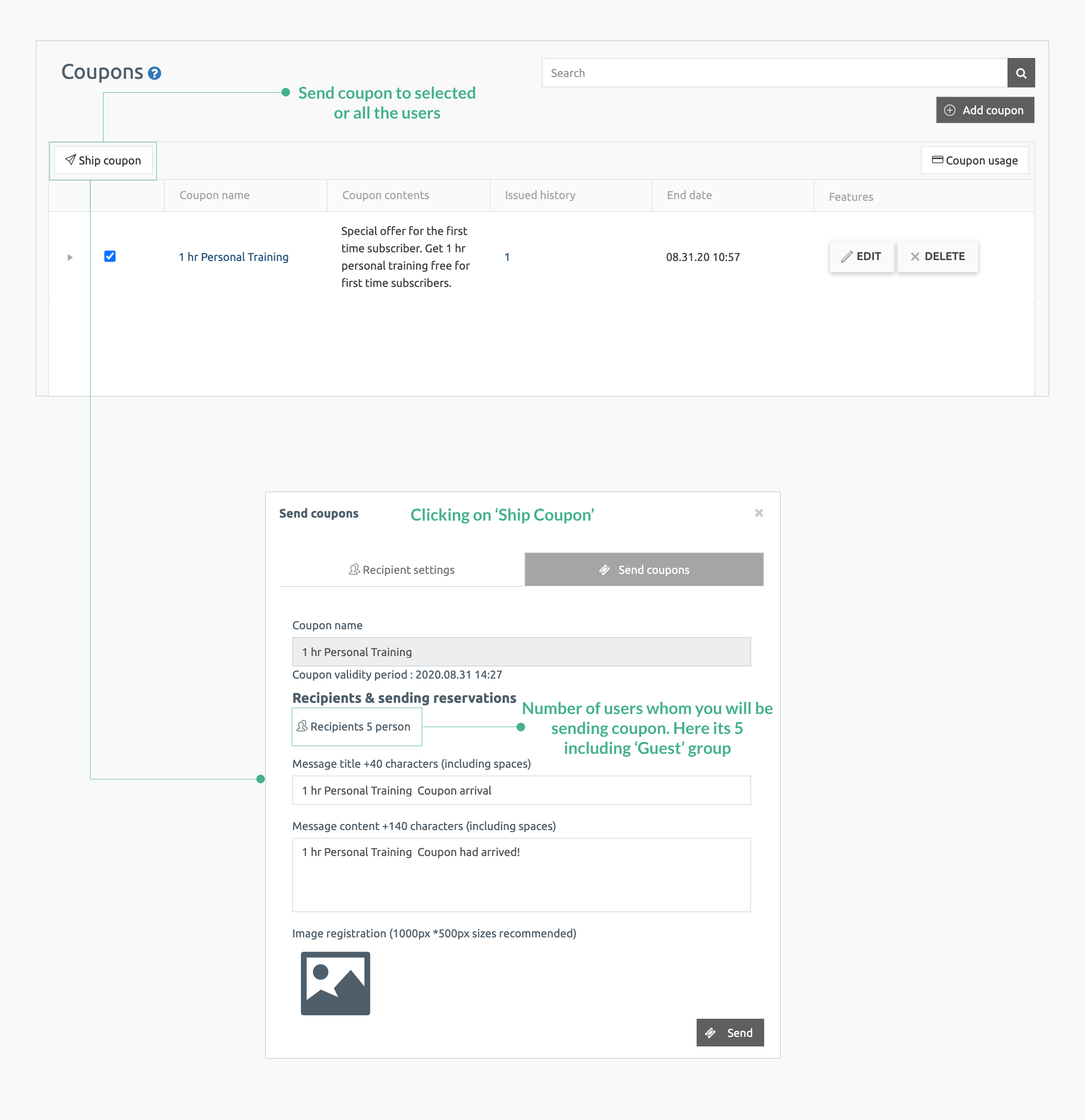Expand the coupon row details triangle
This screenshot has height=1120, width=1085.
pyautogui.click(x=70, y=257)
